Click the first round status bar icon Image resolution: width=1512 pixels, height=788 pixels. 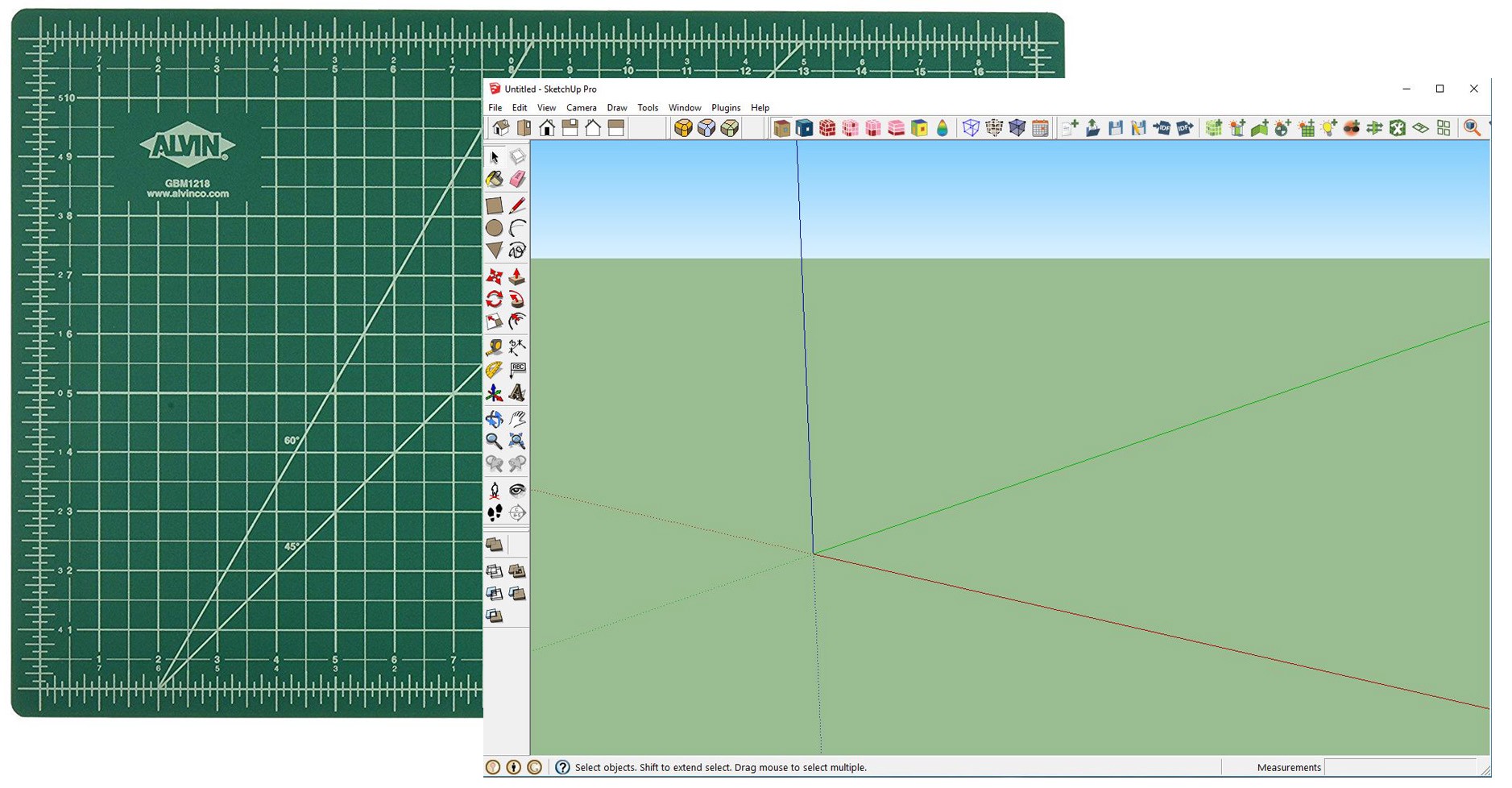(x=493, y=767)
